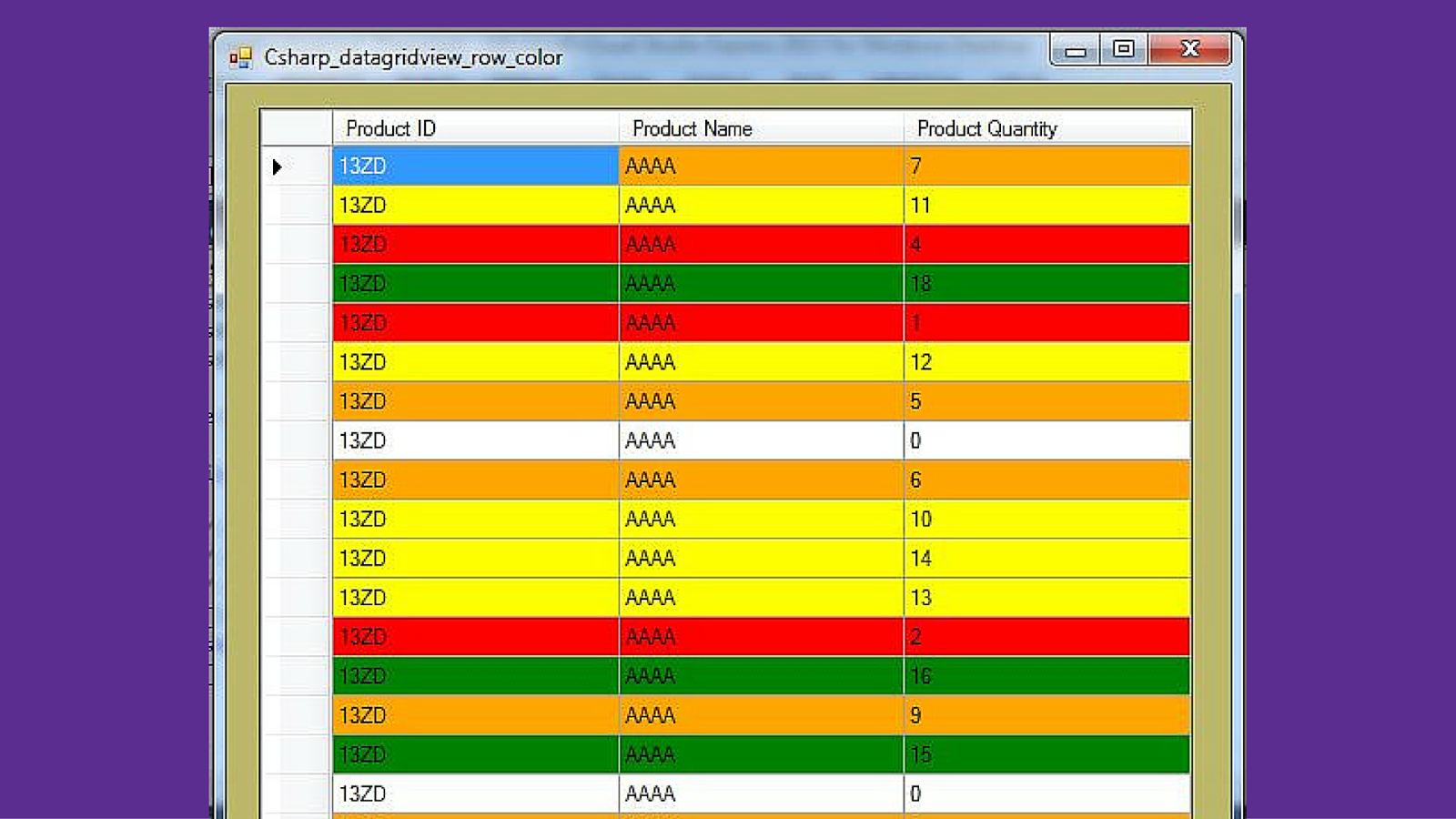Sort by the Product ID column header

point(473,128)
